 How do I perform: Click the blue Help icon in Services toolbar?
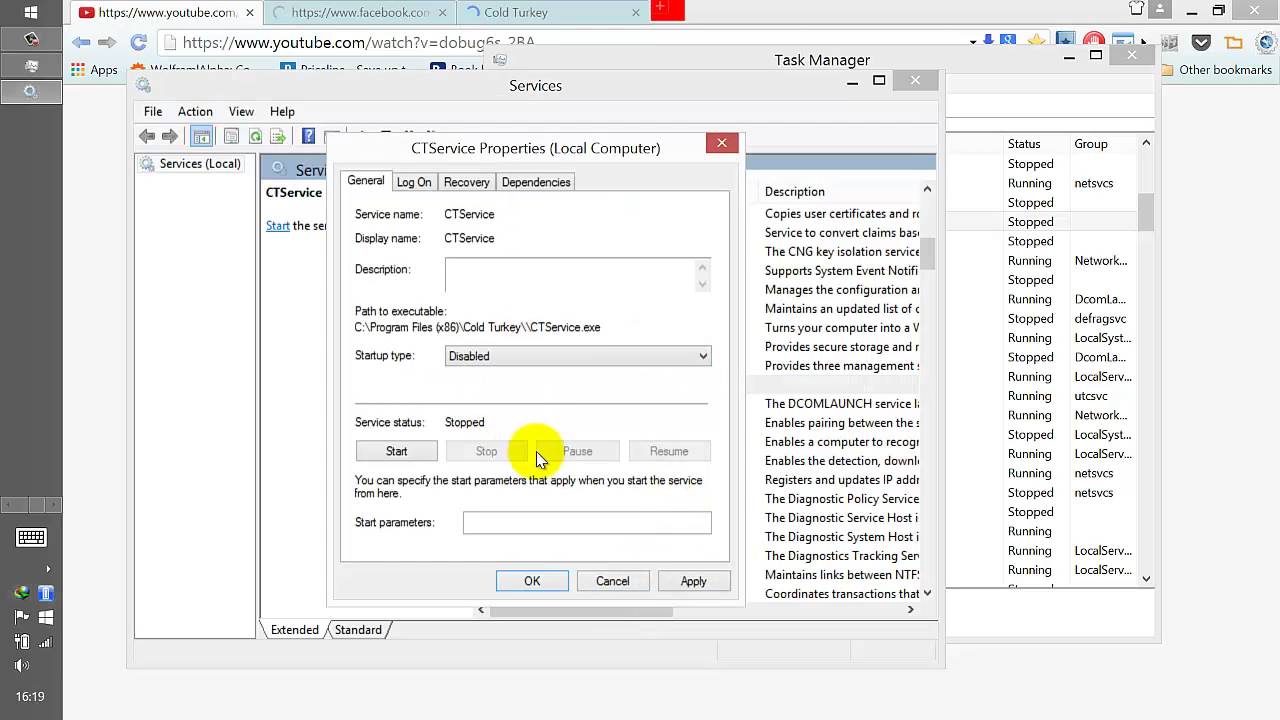click(x=308, y=137)
